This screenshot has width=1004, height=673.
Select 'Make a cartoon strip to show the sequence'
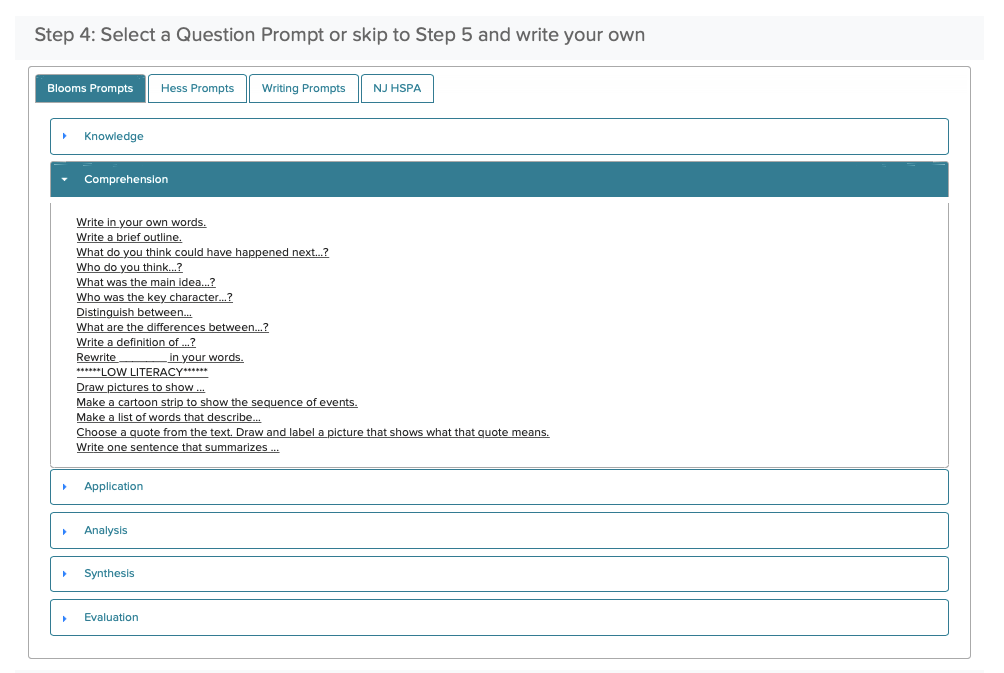point(217,402)
